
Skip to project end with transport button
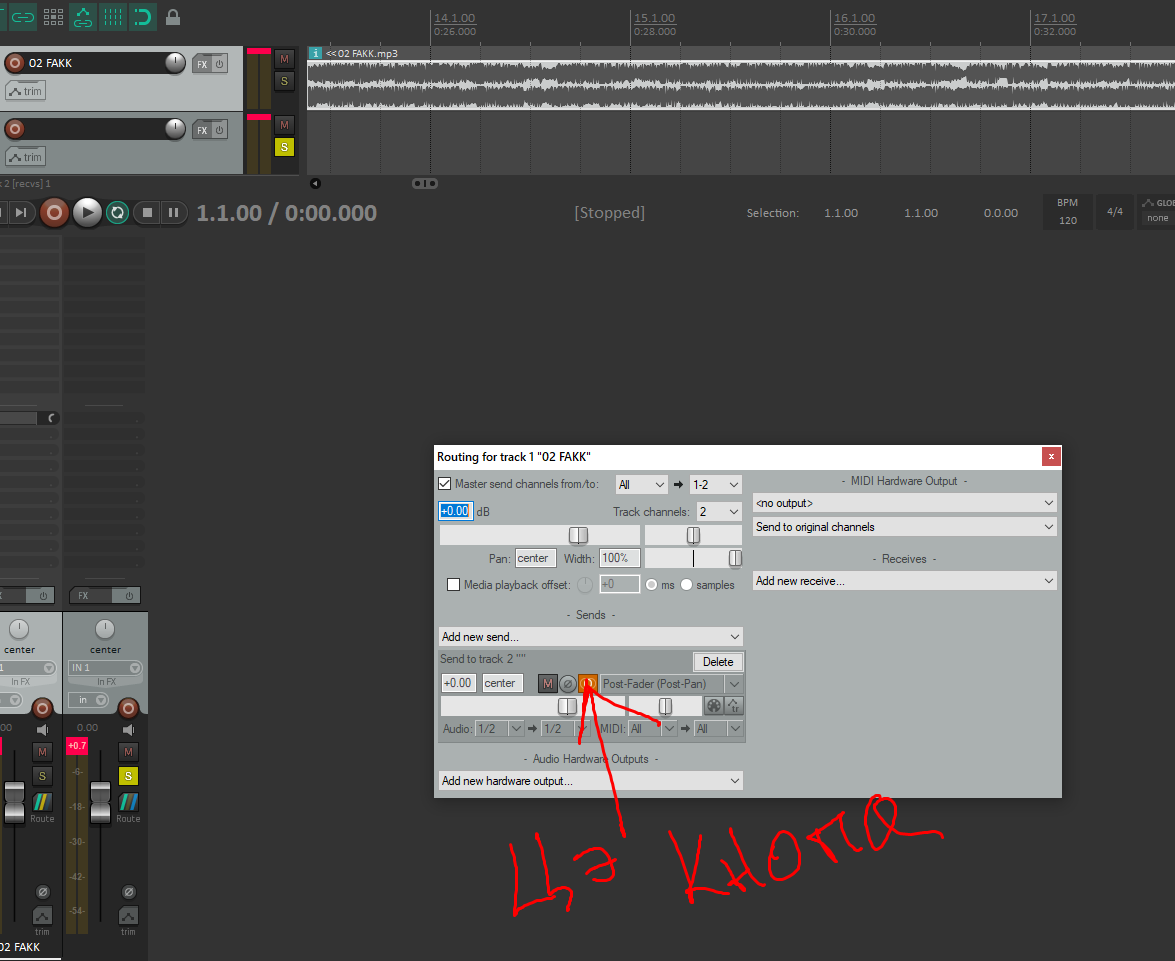click(x=21, y=213)
